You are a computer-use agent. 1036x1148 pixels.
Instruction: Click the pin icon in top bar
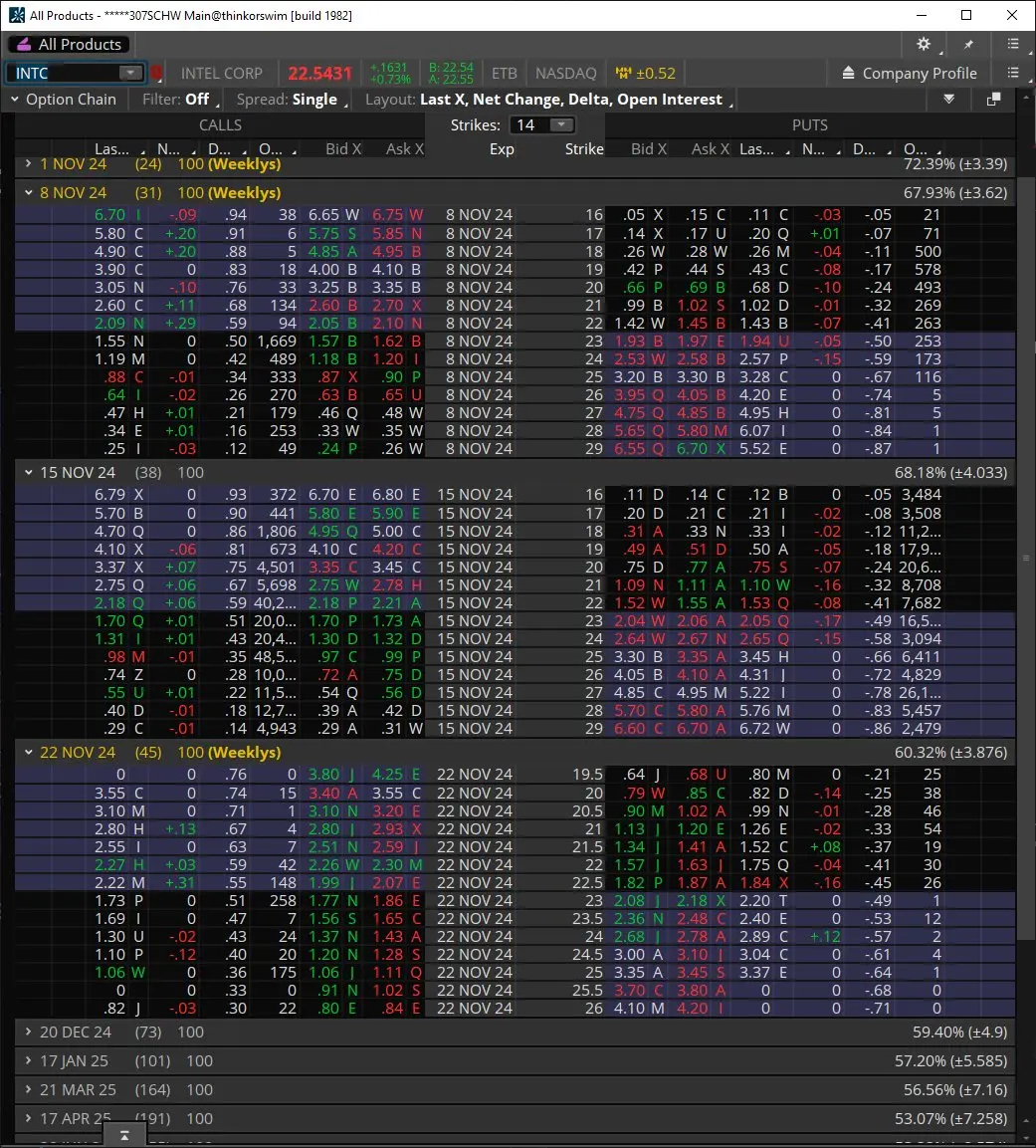coord(968,45)
